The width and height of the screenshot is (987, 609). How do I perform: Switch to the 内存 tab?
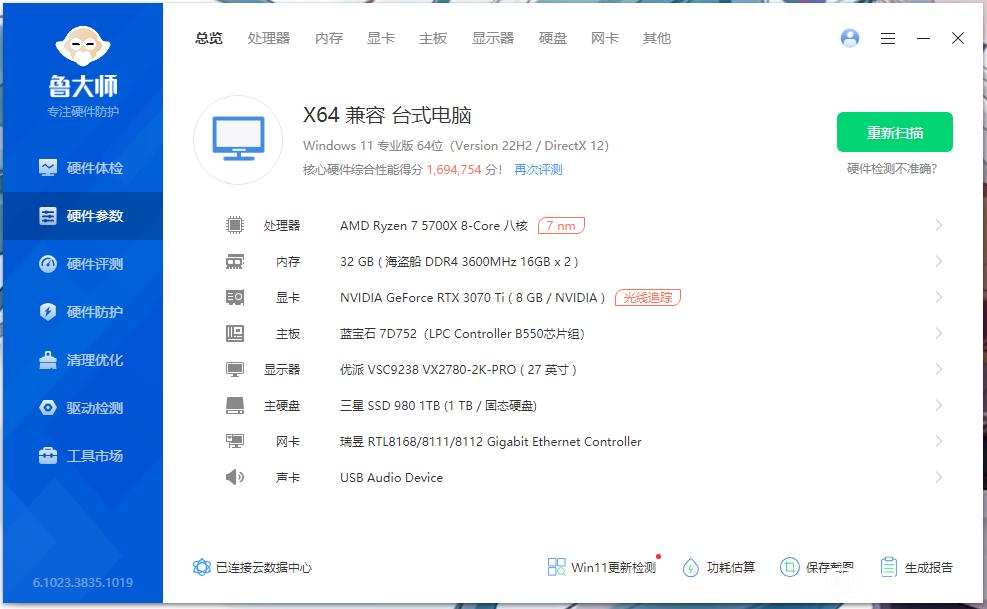329,38
